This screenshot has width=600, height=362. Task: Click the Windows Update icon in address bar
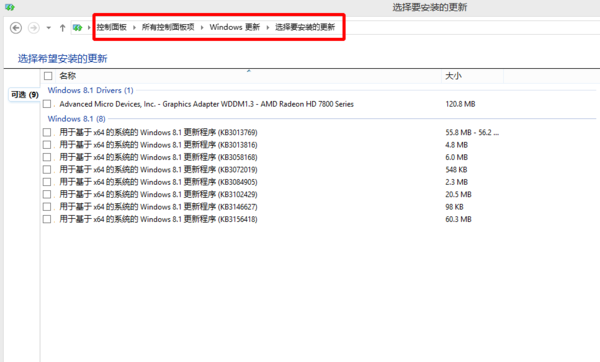click(x=78, y=28)
